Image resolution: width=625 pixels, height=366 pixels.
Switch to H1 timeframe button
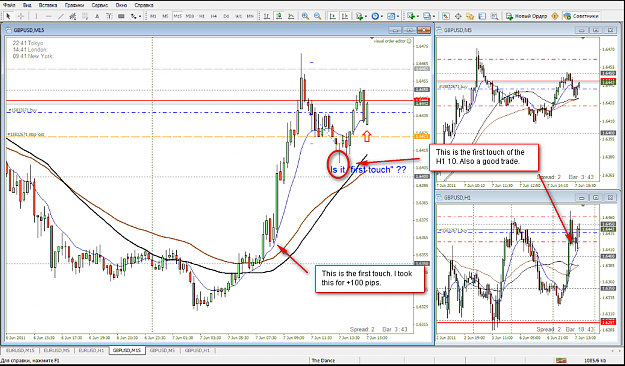(202, 16)
